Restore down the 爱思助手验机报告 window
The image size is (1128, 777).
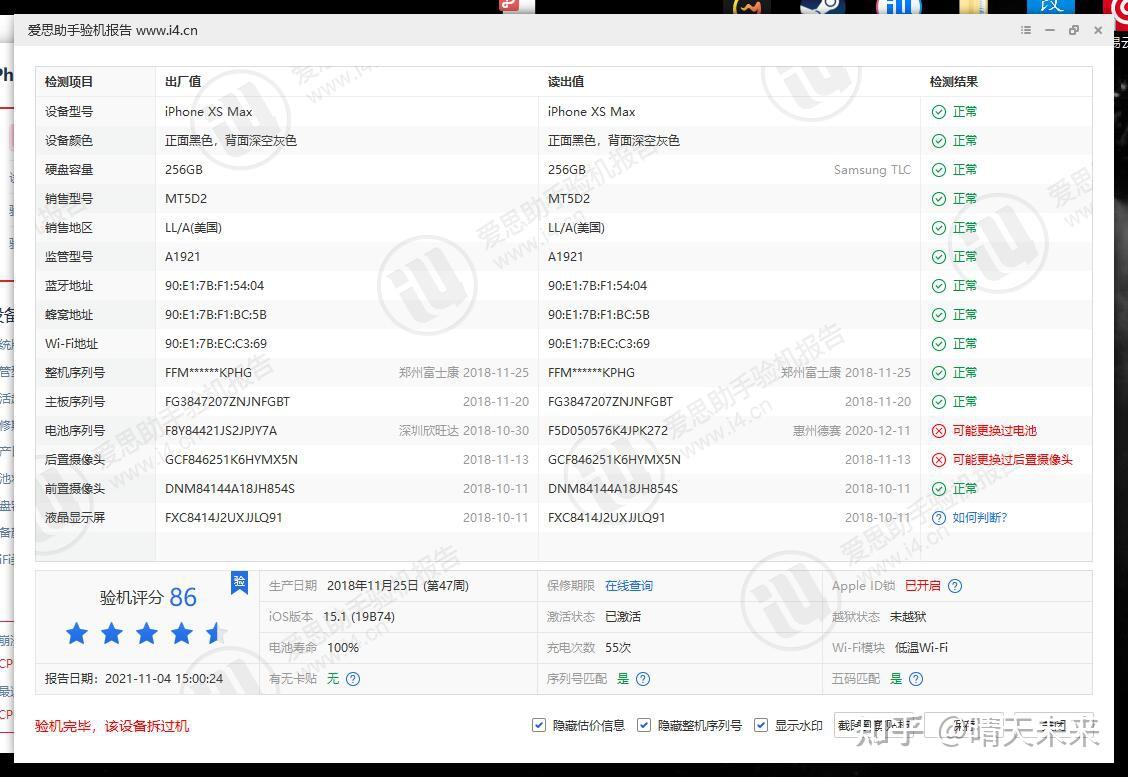click(x=1074, y=30)
